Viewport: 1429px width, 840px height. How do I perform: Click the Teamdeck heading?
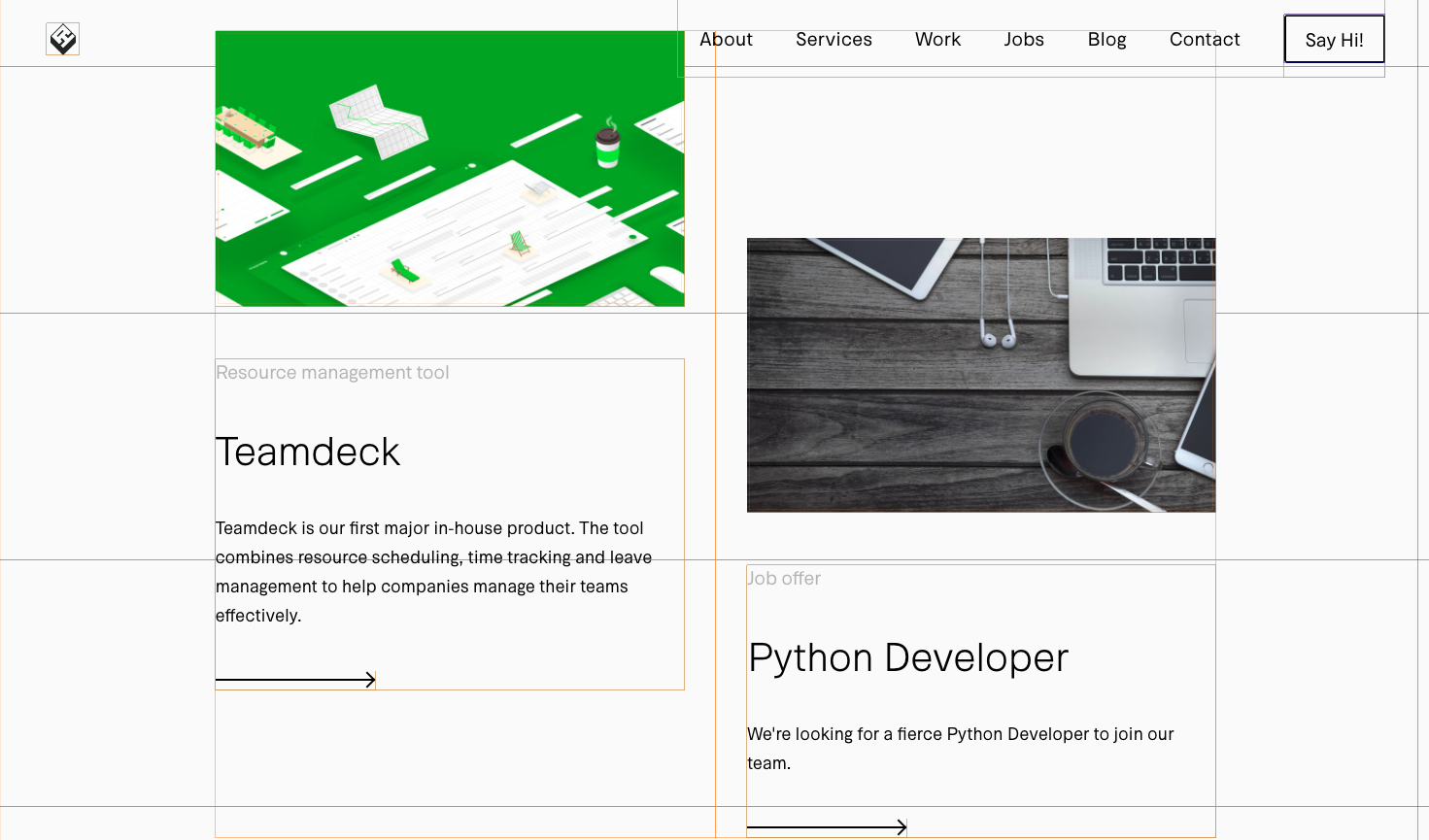(308, 452)
